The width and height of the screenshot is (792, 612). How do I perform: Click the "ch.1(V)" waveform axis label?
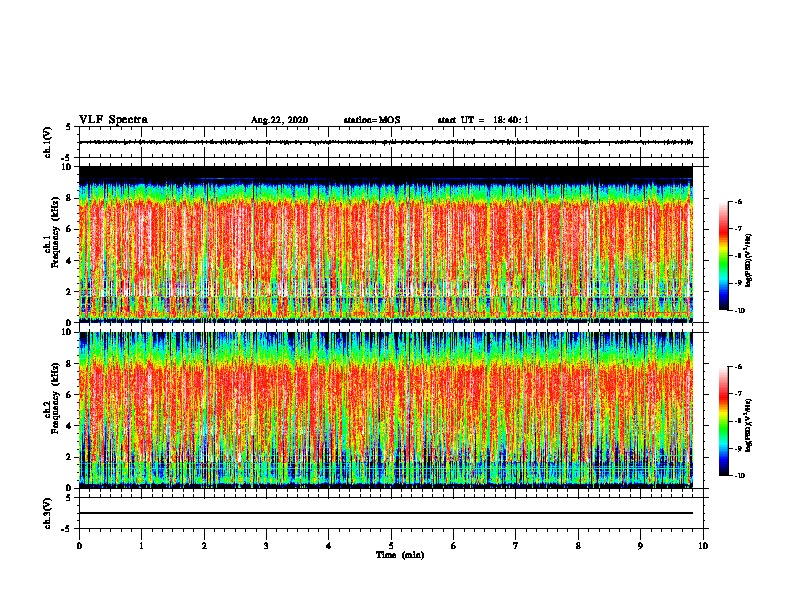47,142
